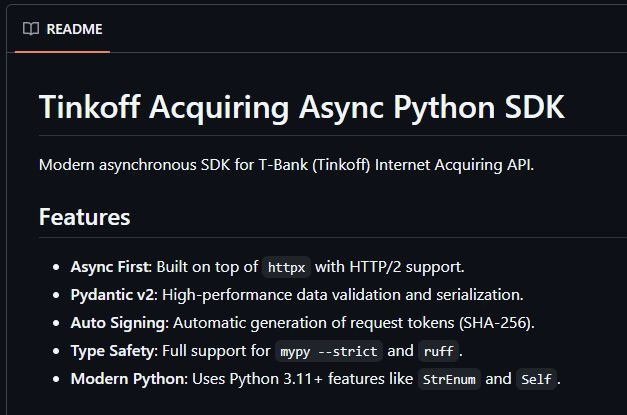627x415 pixels.
Task: Click the ruff inline code label
Action: 437,351
